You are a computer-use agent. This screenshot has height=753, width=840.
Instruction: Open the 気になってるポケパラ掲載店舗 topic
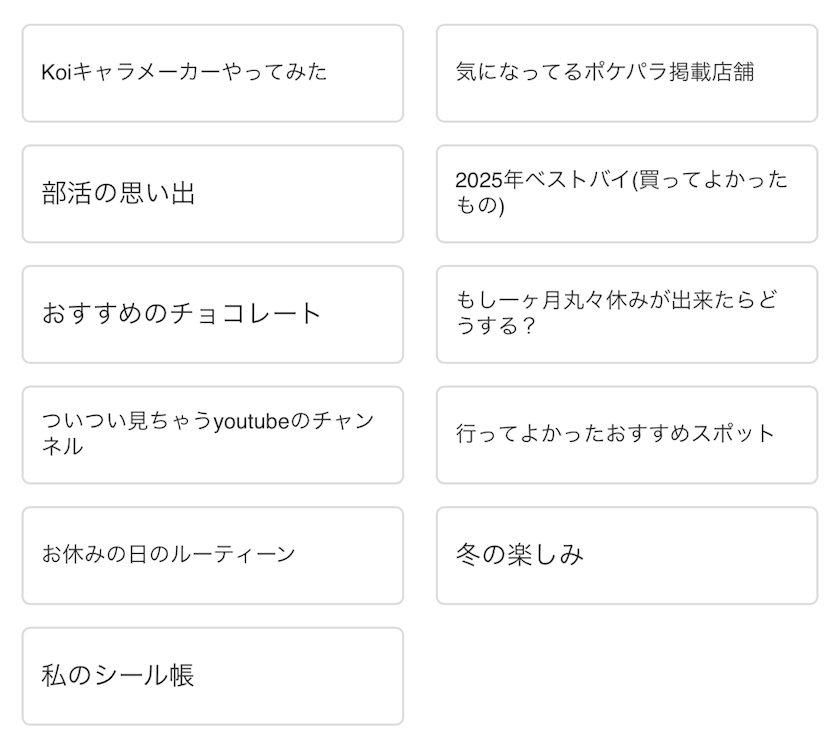(x=626, y=73)
